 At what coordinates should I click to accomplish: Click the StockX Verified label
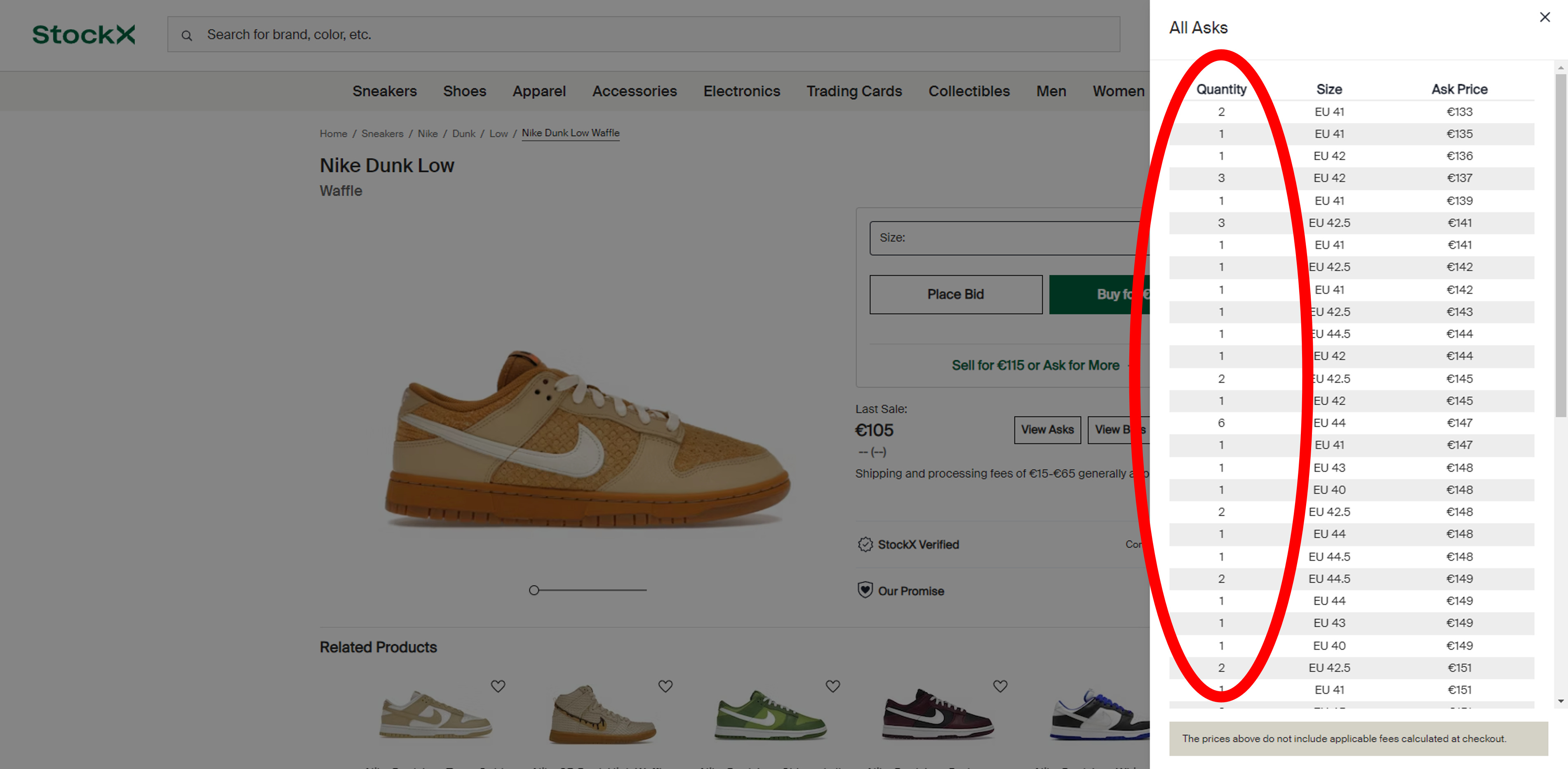click(918, 544)
